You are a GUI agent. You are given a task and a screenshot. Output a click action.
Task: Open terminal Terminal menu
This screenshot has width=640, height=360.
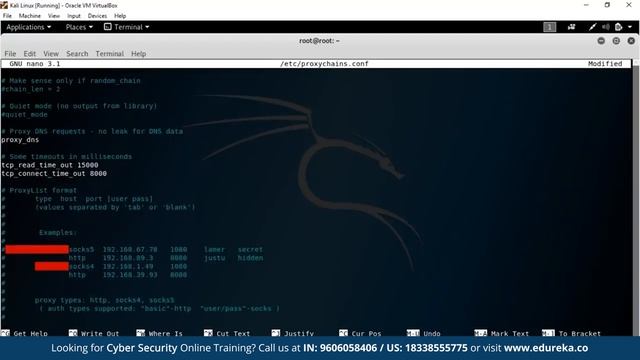pos(109,53)
